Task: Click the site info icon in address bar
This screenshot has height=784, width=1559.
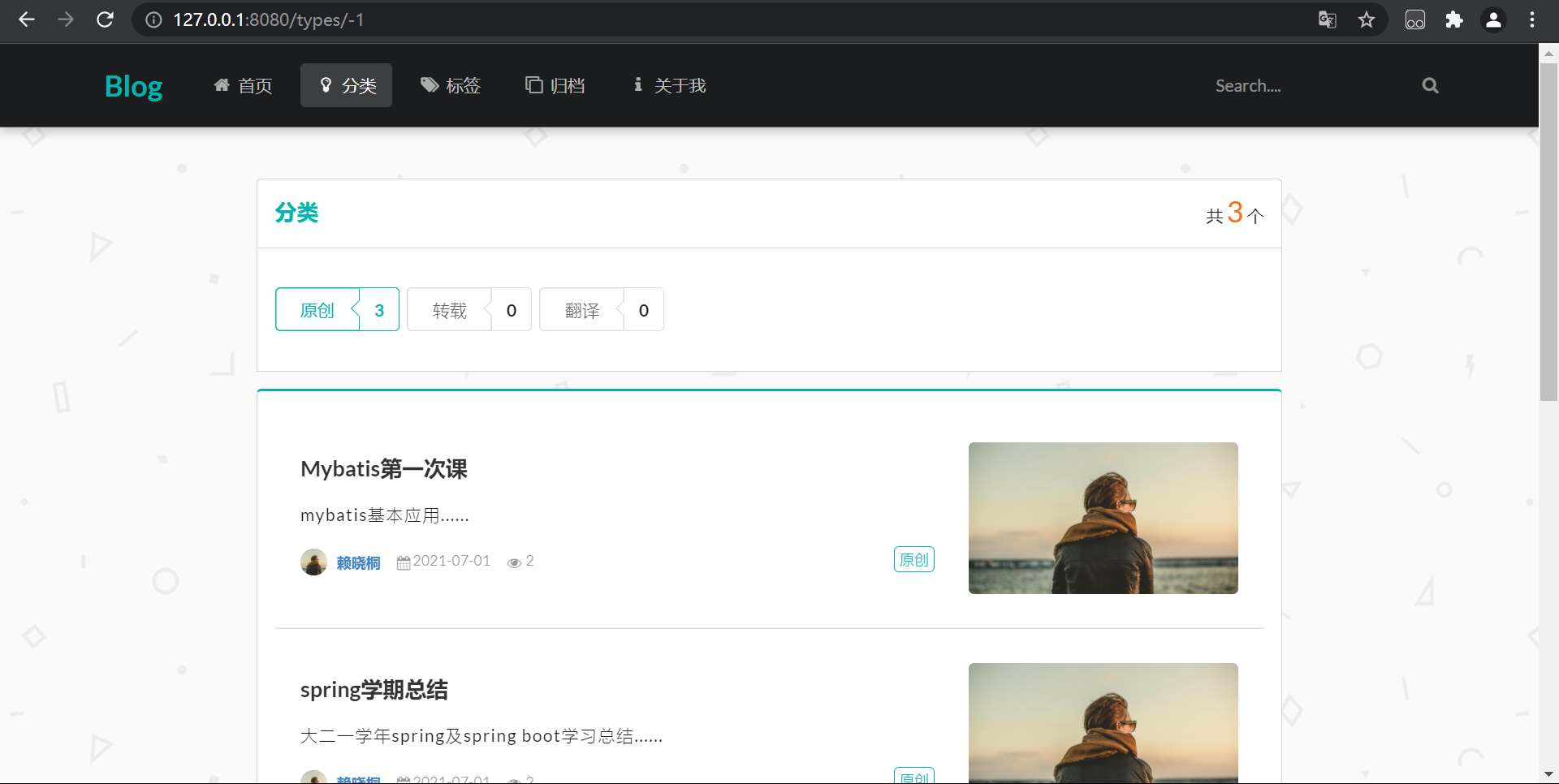Action: (153, 19)
